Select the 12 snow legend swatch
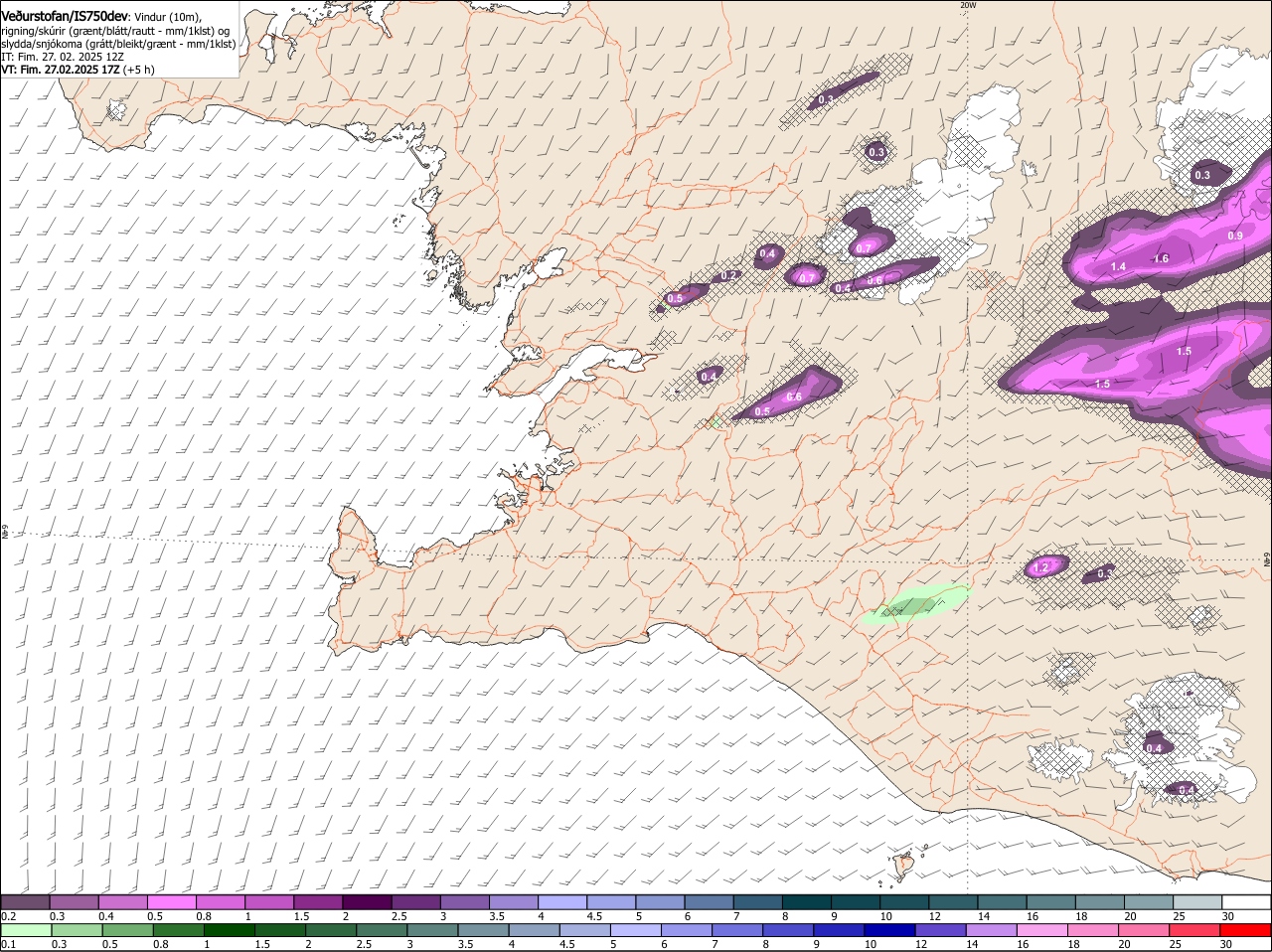Viewport: 1272px width, 952px height. 954,902
